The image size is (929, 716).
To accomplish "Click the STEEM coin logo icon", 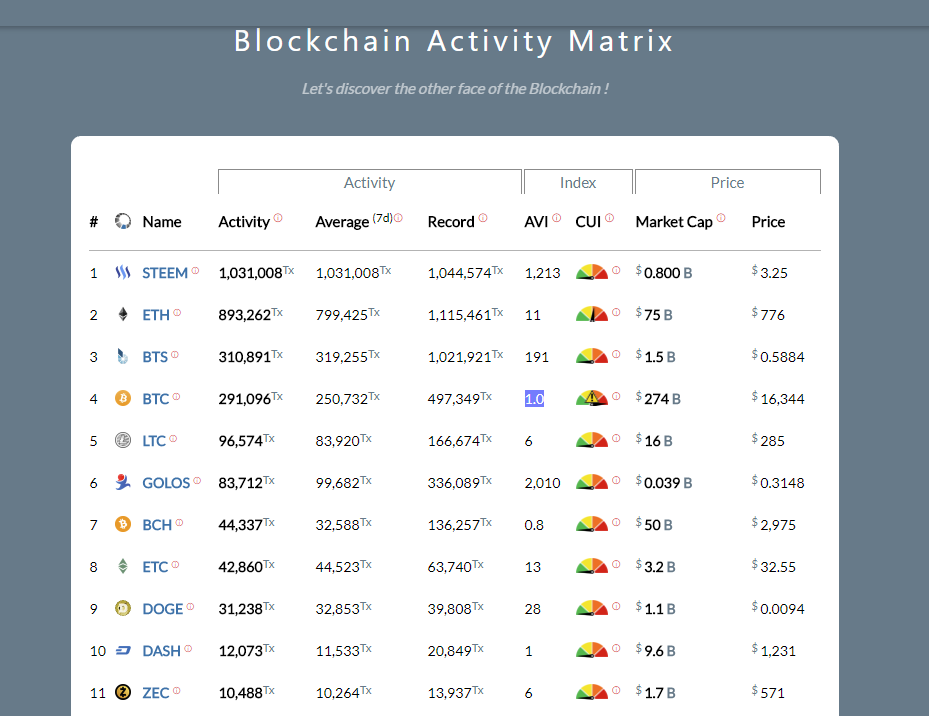I will pyautogui.click(x=123, y=273).
